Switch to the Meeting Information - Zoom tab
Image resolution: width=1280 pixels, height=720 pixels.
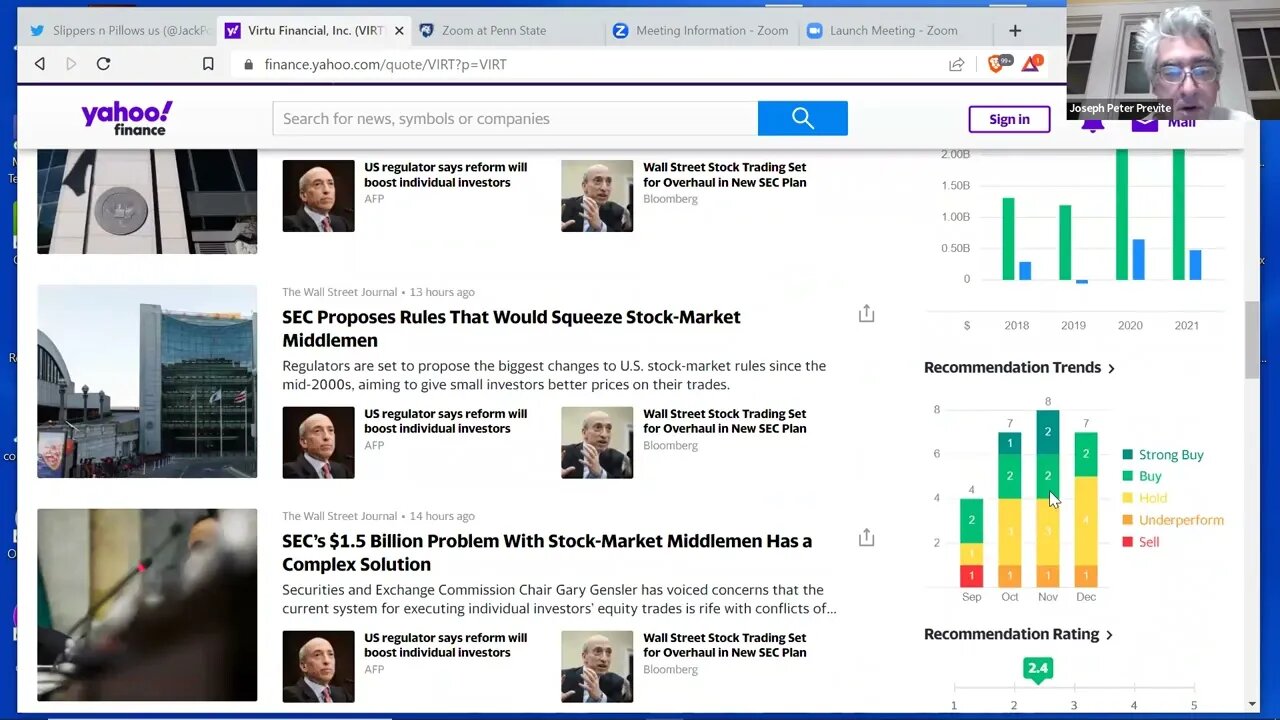(700, 30)
